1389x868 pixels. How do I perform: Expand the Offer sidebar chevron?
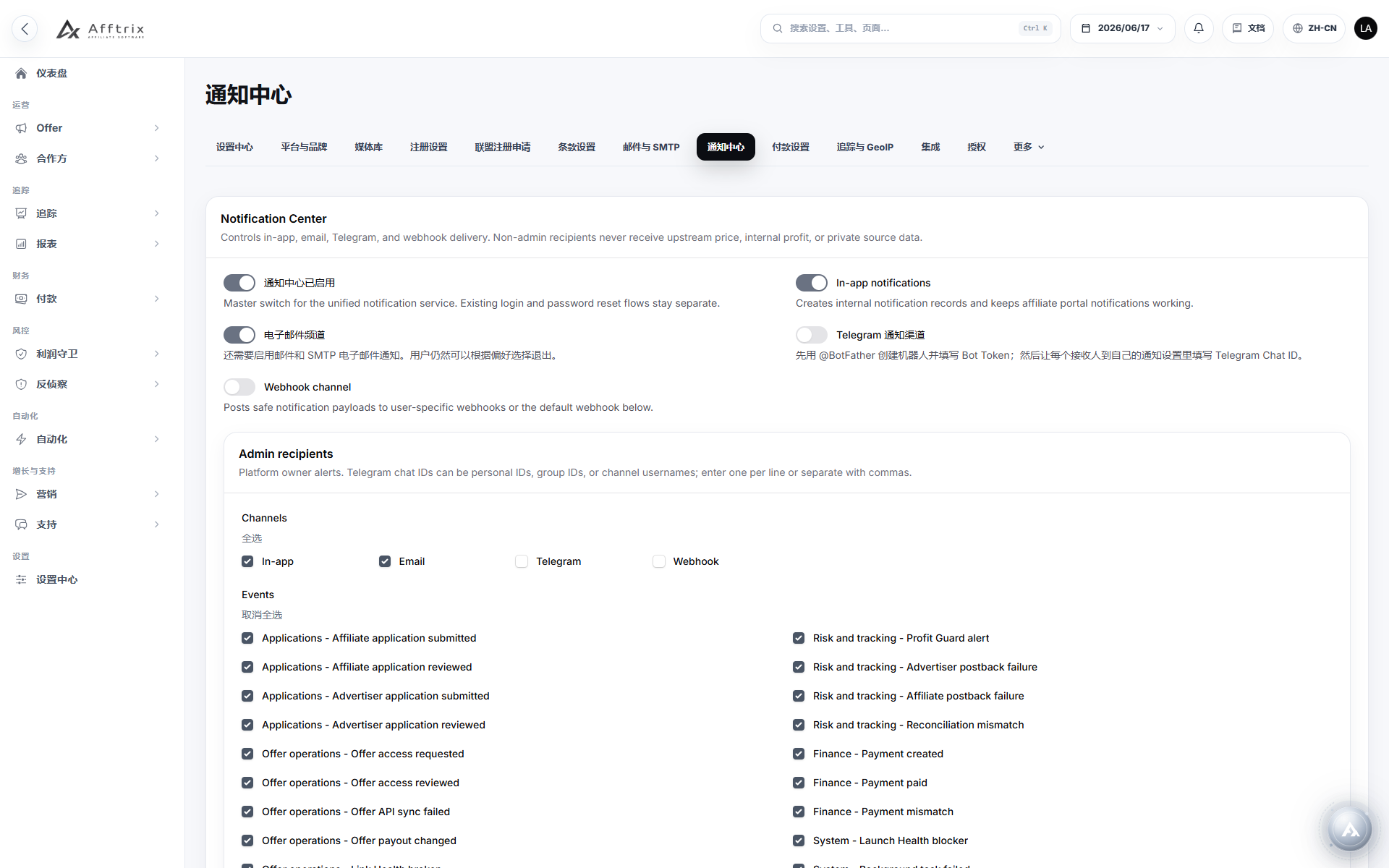click(x=156, y=128)
